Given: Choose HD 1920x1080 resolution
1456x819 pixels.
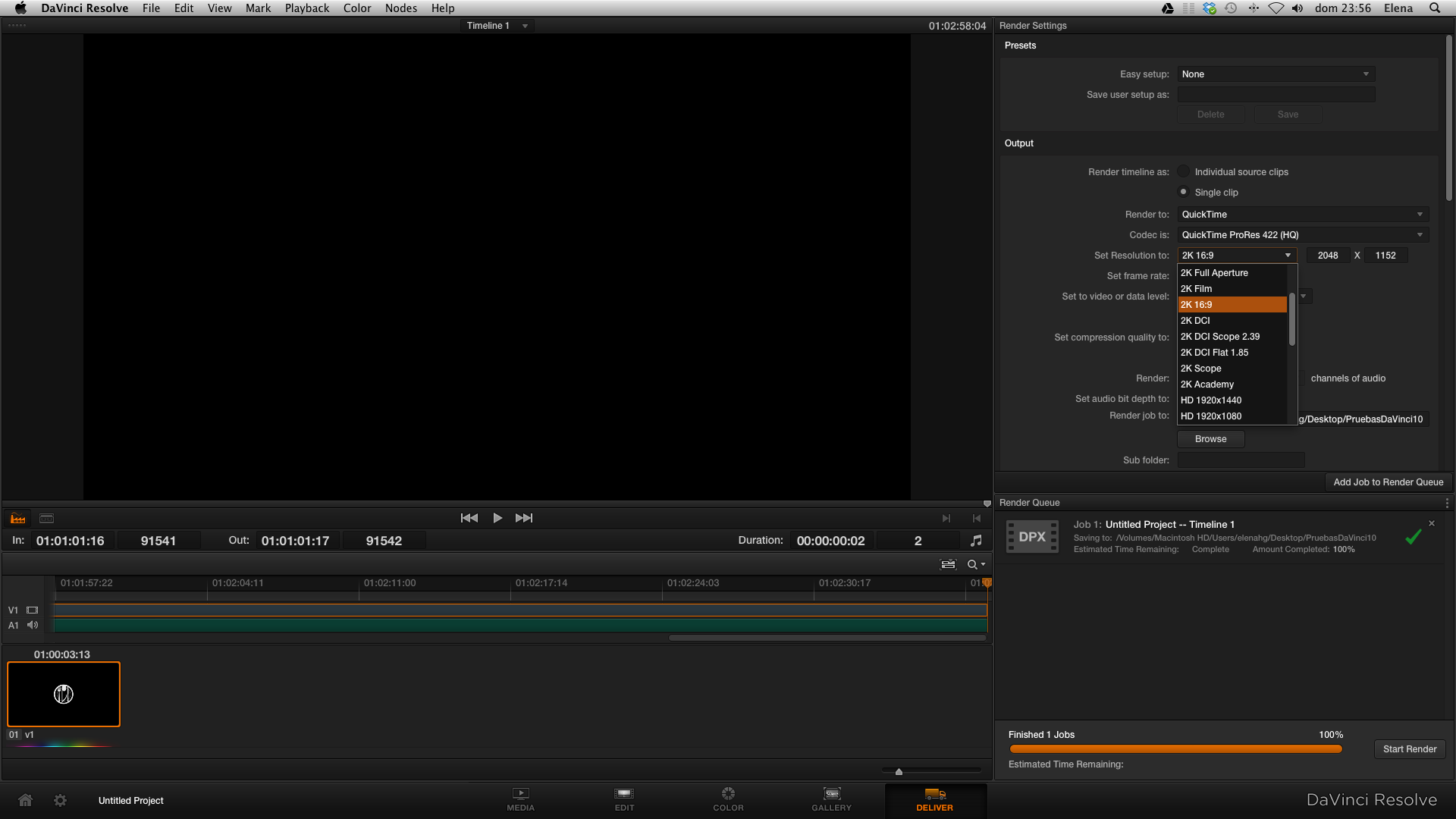Looking at the screenshot, I should 1232,416.
